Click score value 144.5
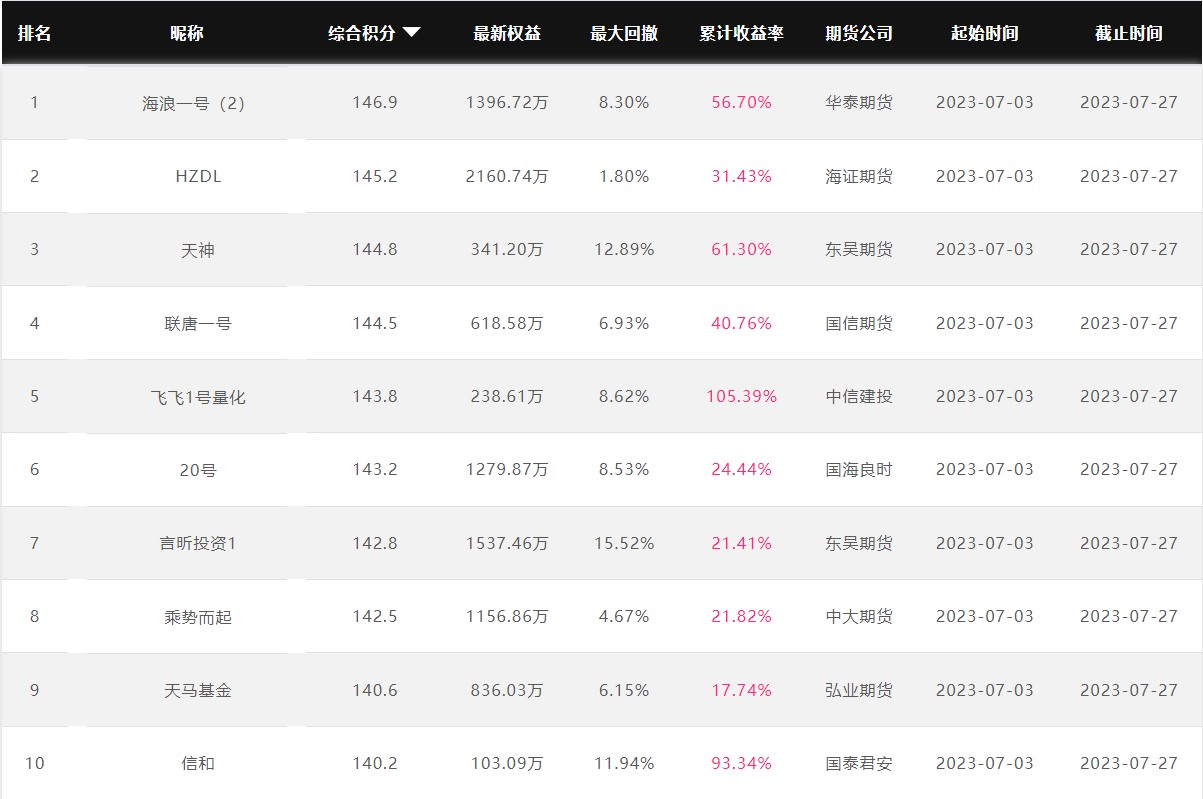The image size is (1203, 799). 375,323
